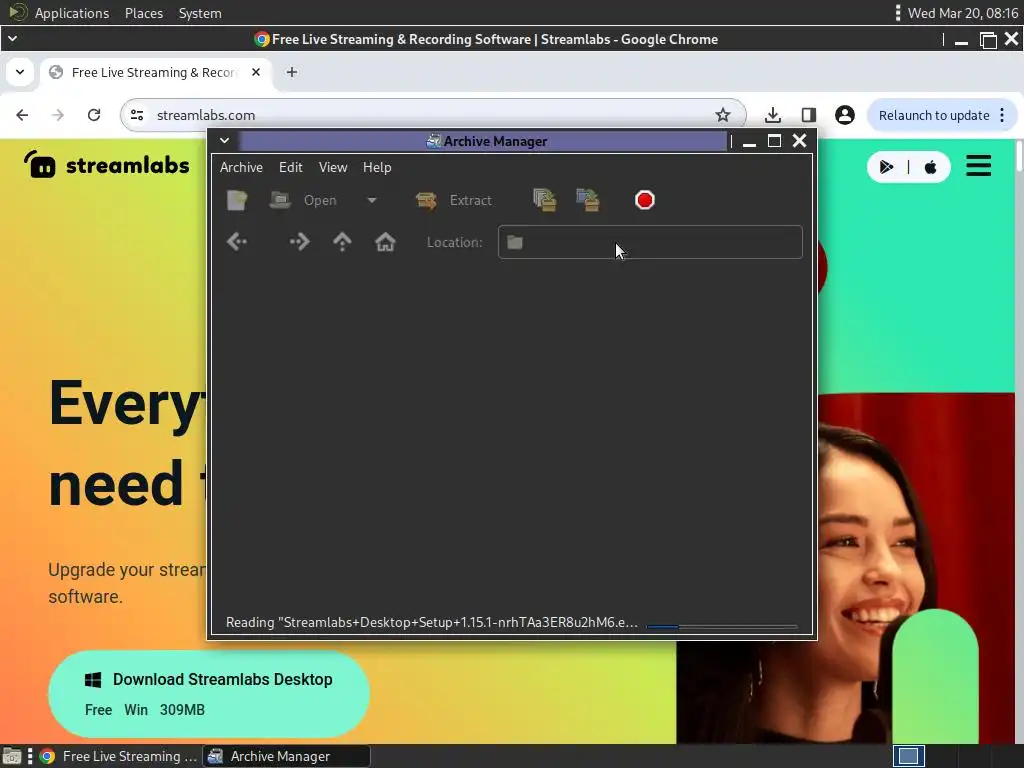Stop the current operation with red stop icon
1024x768 pixels.
pyautogui.click(x=645, y=200)
